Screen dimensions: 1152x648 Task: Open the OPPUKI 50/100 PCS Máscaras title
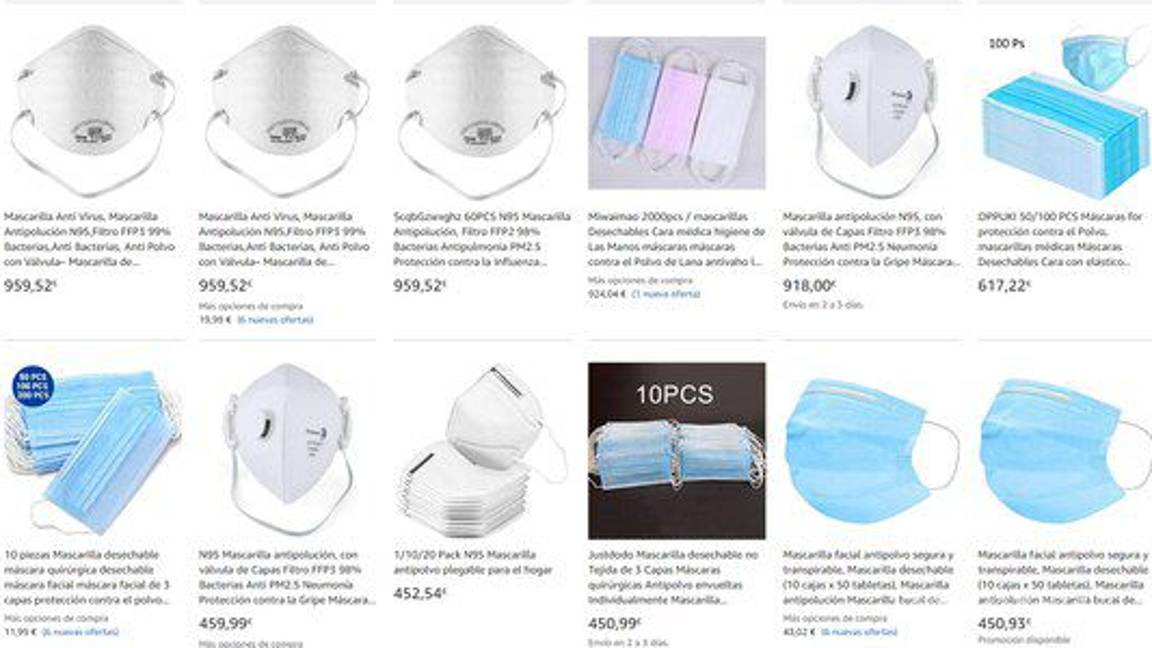pyautogui.click(x=1062, y=239)
